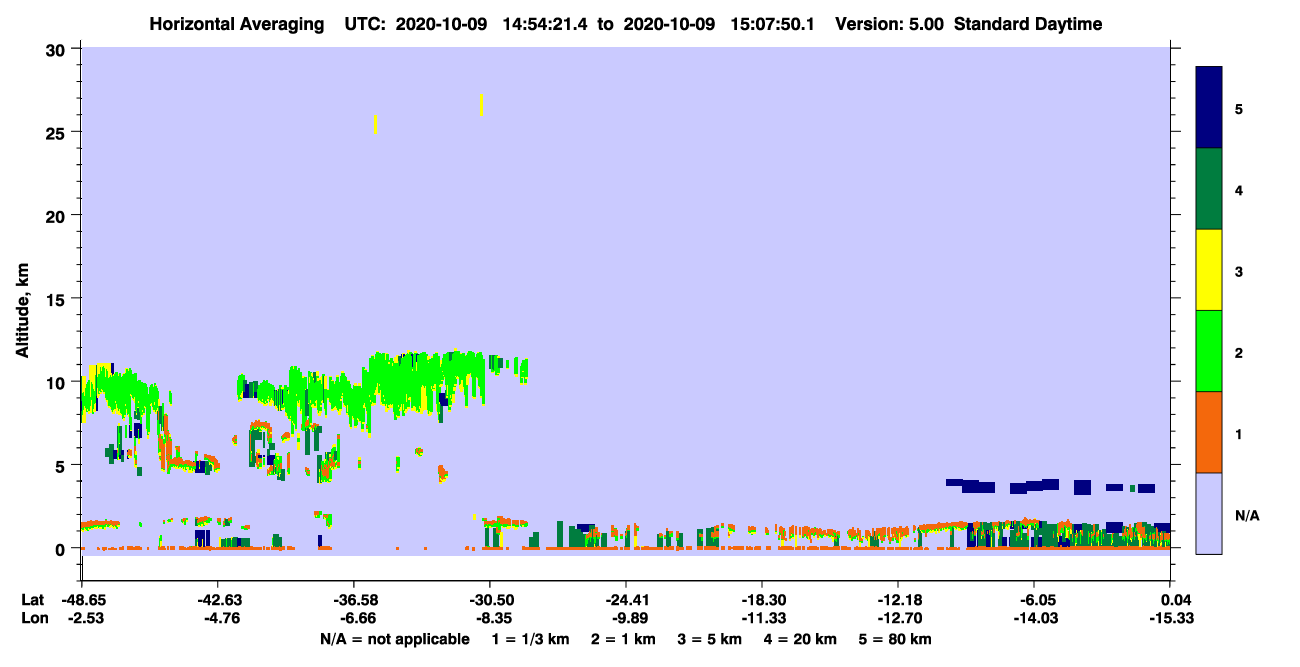Click legend text '3 = 5 km'
The image size is (1300, 667).
[709, 638]
